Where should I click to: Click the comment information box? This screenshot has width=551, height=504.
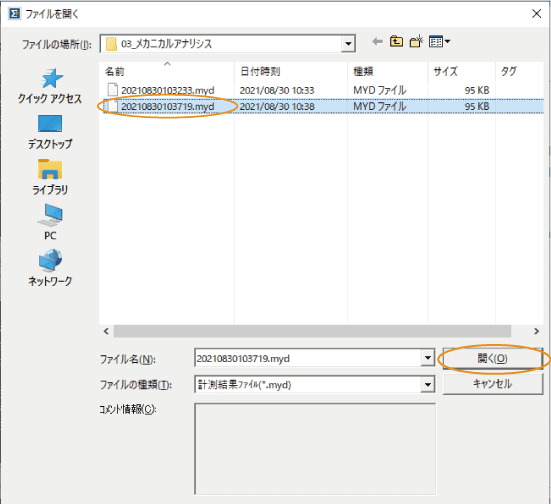[315, 449]
